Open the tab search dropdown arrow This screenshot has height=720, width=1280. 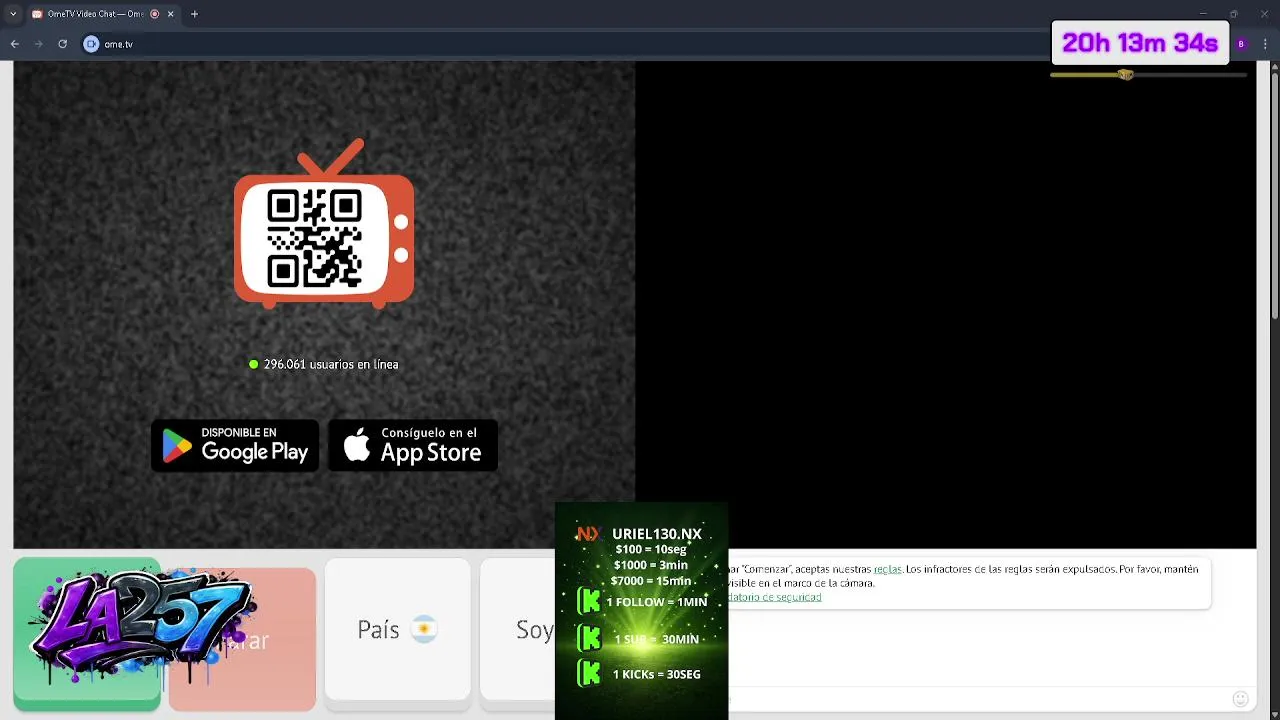(x=13, y=14)
